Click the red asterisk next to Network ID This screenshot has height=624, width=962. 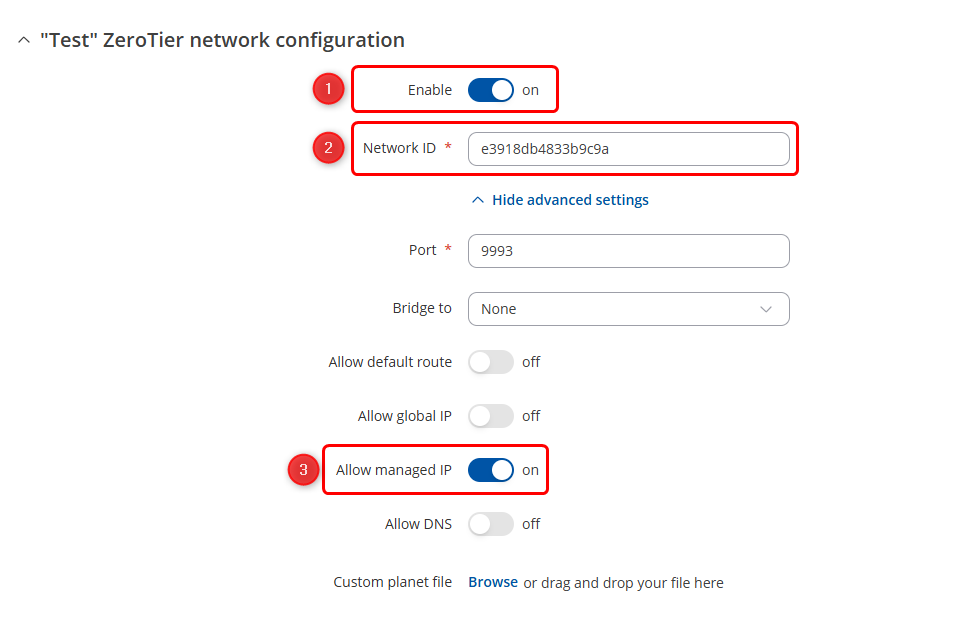(448, 148)
